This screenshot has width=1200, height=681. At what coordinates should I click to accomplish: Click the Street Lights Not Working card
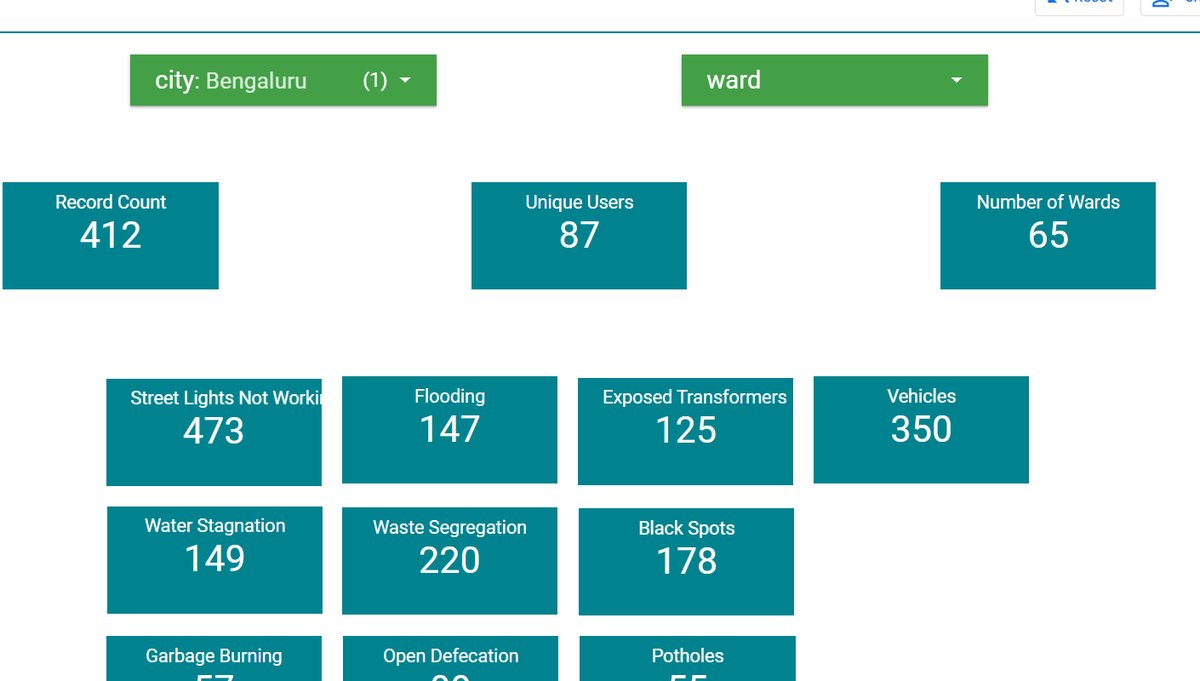tap(214, 432)
